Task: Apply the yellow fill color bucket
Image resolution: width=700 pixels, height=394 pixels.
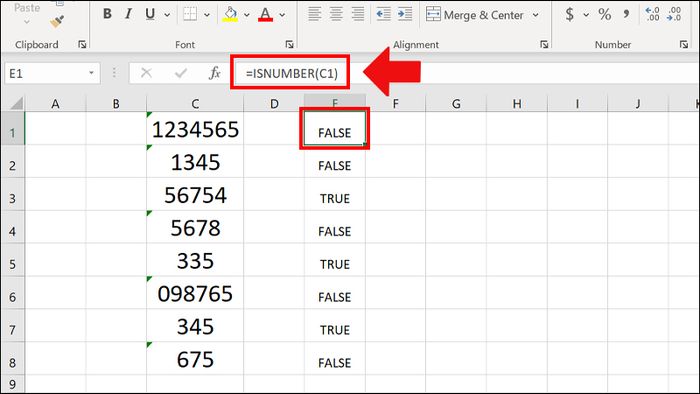Action: point(230,14)
